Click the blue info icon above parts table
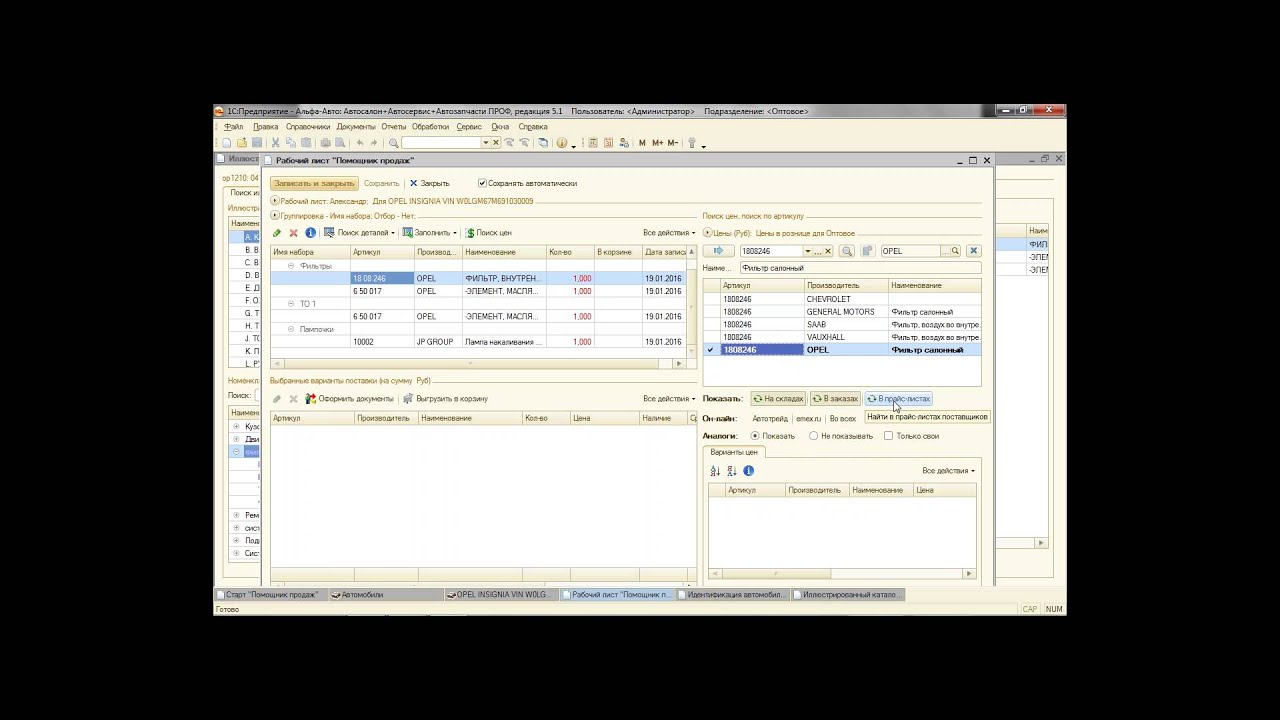Screen dimensions: 1280x720 pos(310,233)
